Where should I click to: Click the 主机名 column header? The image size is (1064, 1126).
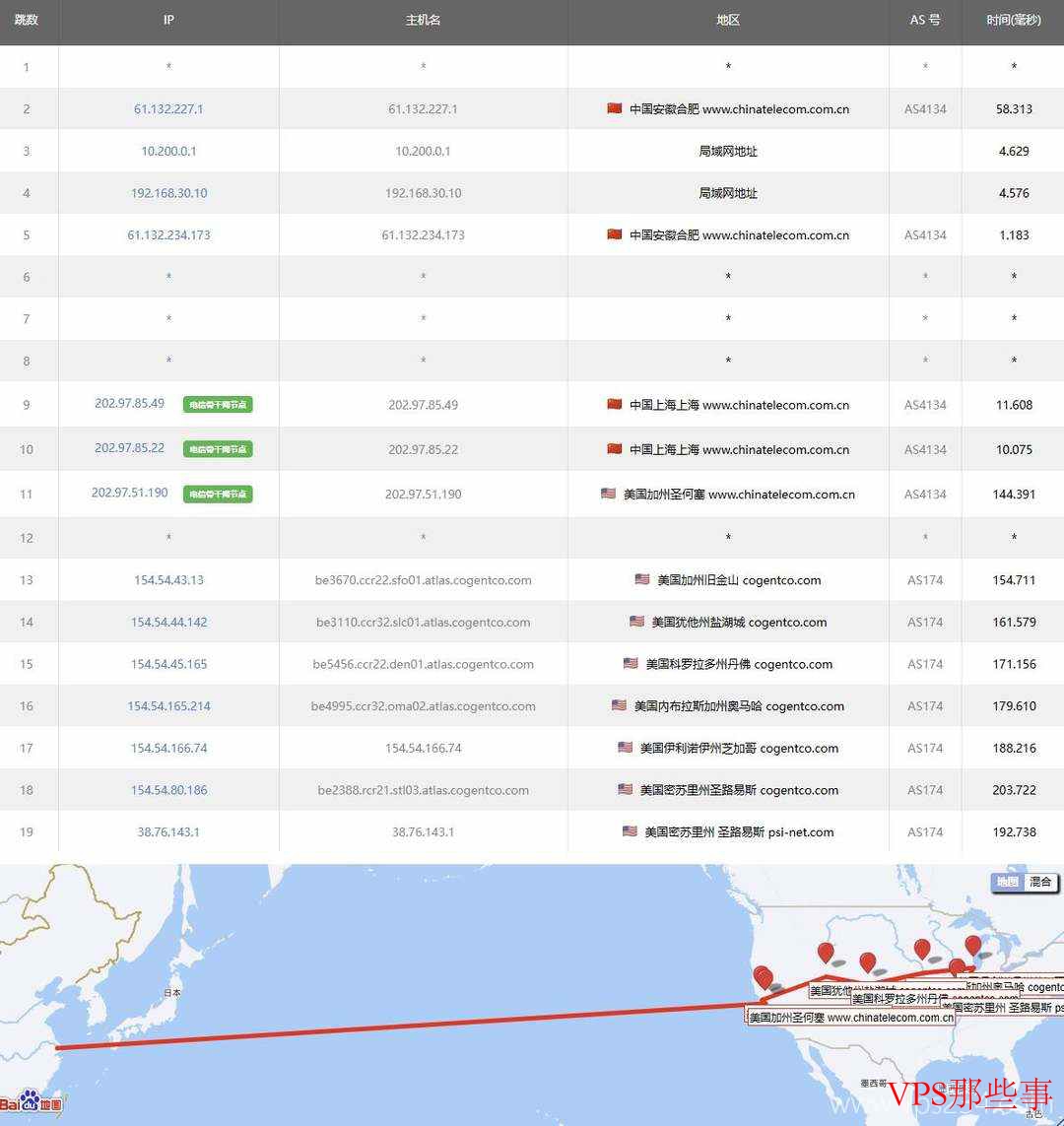click(x=423, y=20)
